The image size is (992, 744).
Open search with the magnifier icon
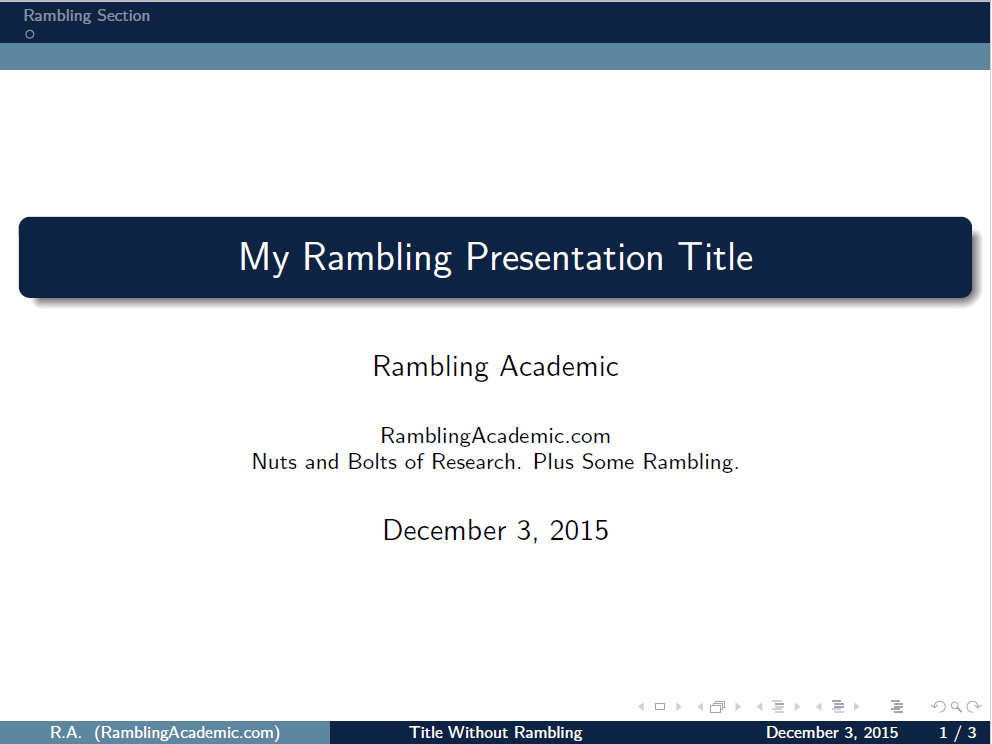[956, 706]
